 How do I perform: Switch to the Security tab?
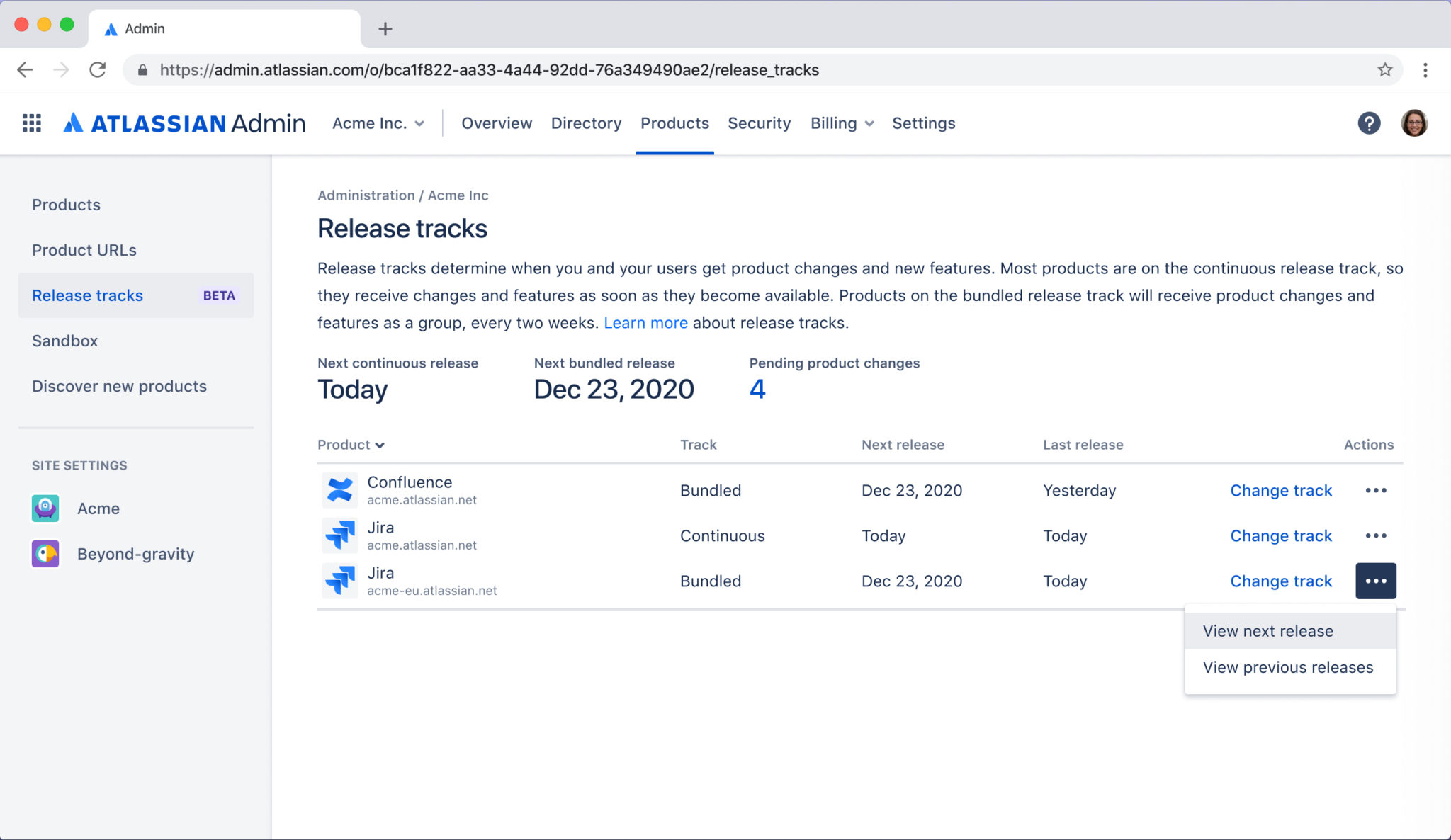(759, 123)
